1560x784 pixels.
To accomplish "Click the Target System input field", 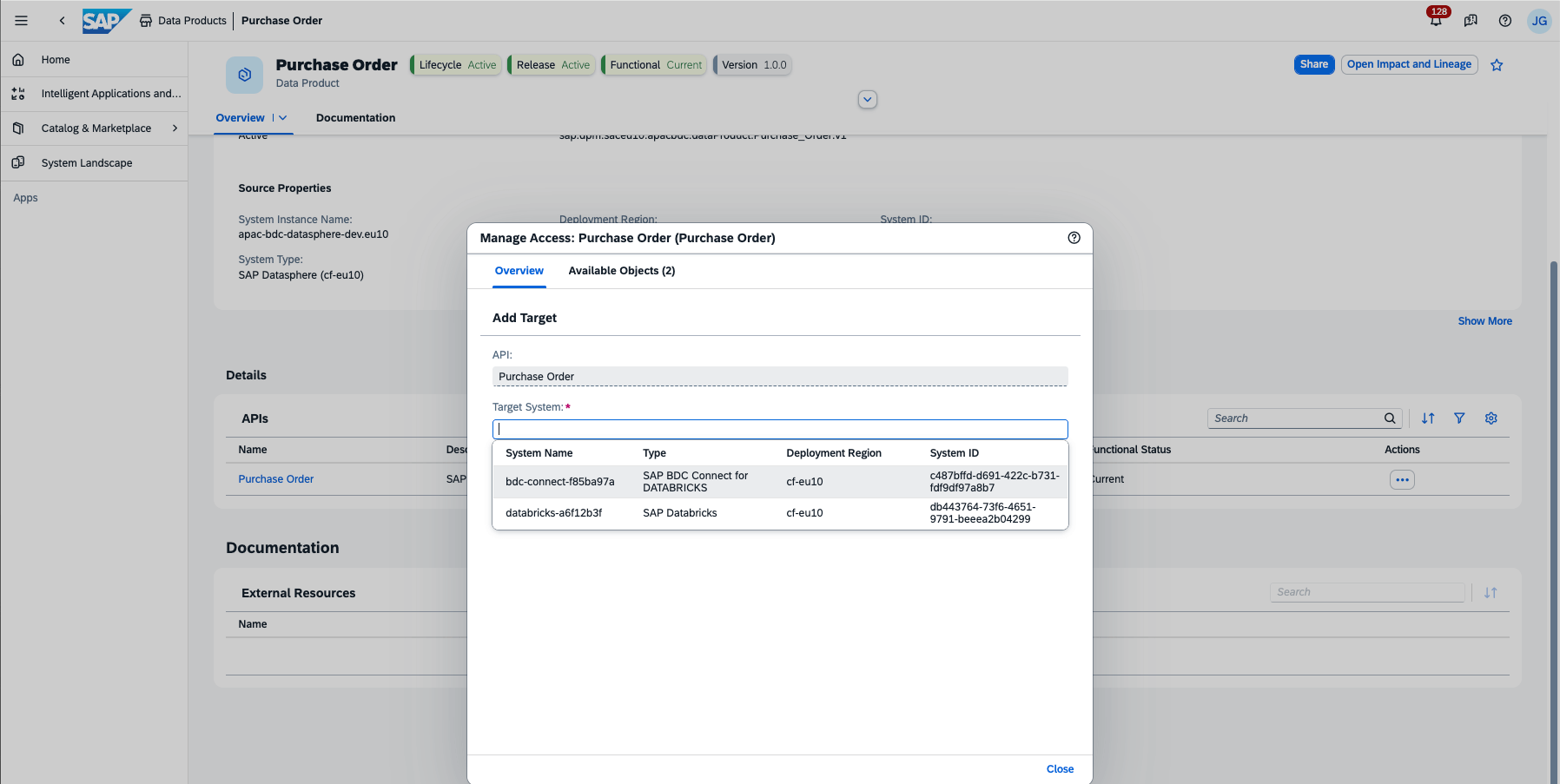I will [x=779, y=429].
